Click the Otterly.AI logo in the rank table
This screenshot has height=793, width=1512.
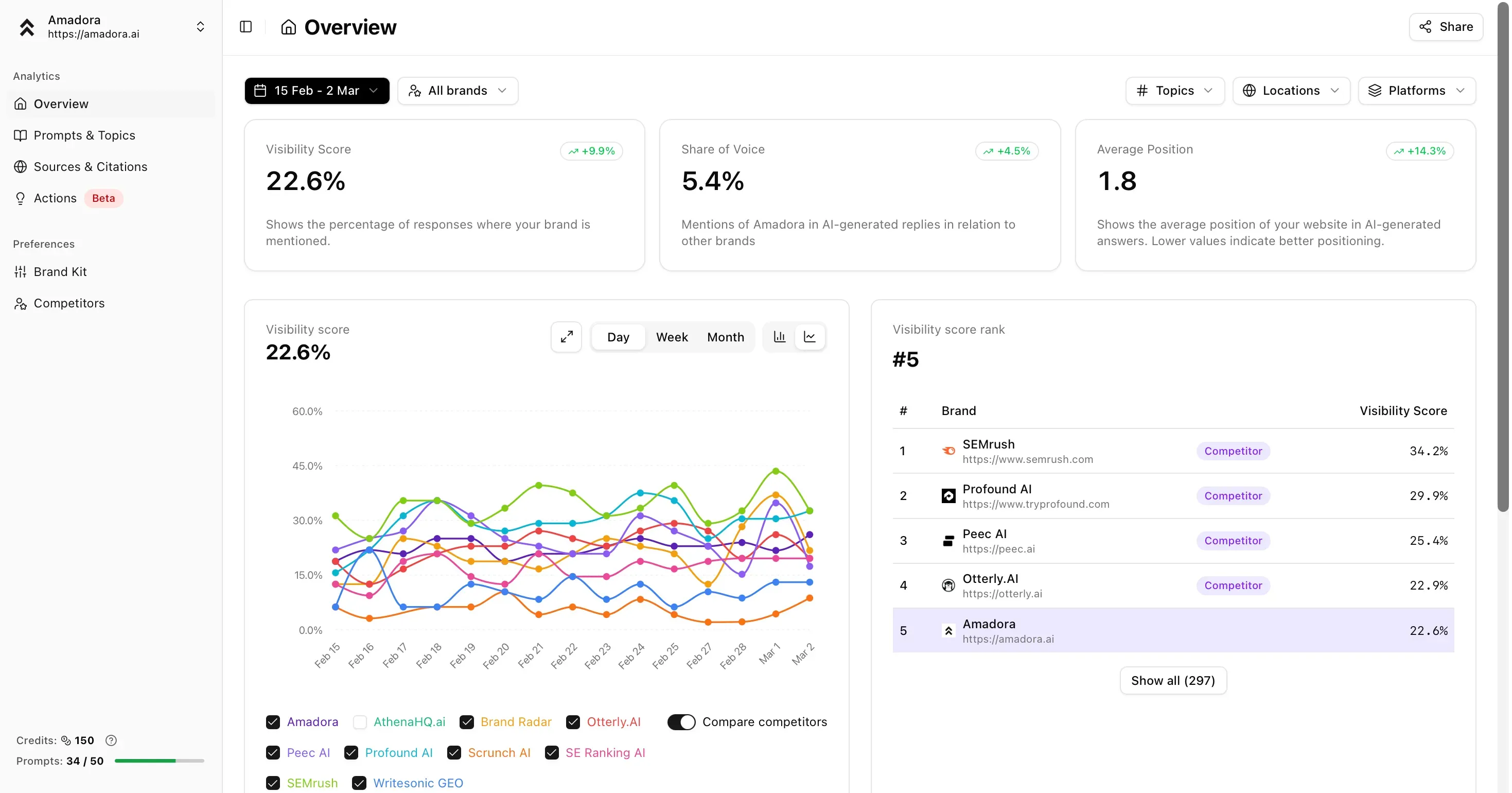pos(948,585)
